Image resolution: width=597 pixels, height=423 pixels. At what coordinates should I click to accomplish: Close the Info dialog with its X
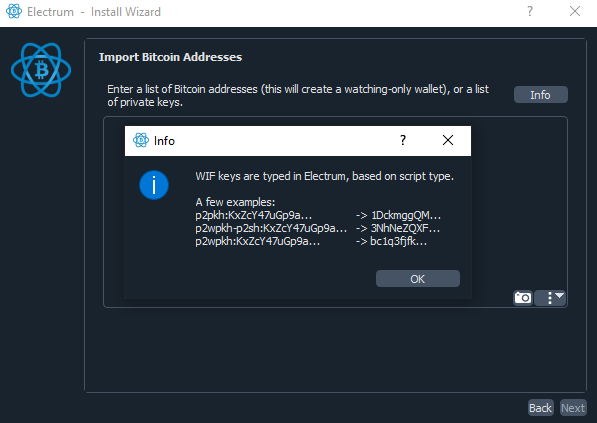click(448, 140)
